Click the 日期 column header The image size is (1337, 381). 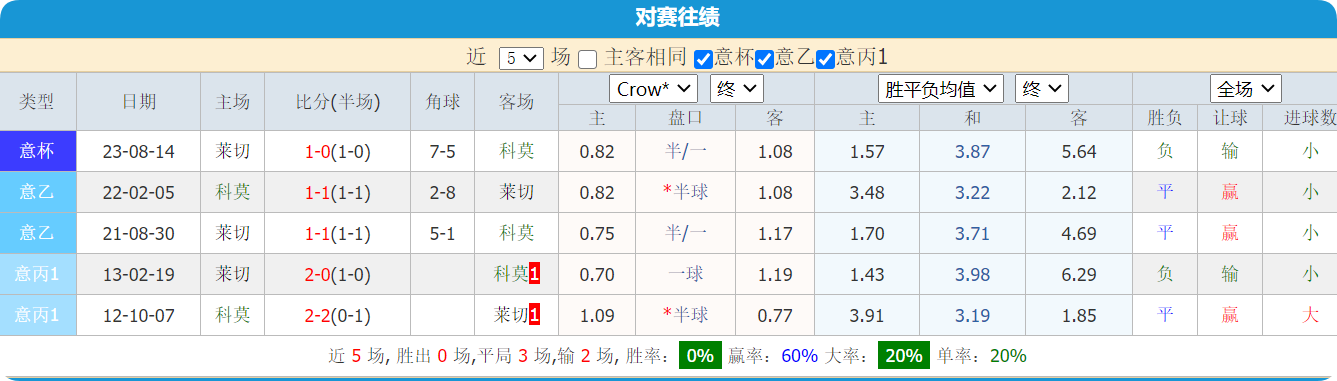coord(139,102)
